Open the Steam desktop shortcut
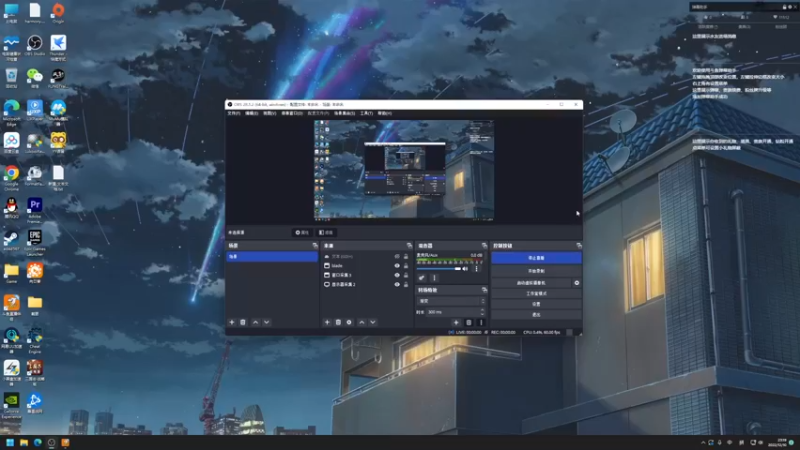 [x=11, y=241]
